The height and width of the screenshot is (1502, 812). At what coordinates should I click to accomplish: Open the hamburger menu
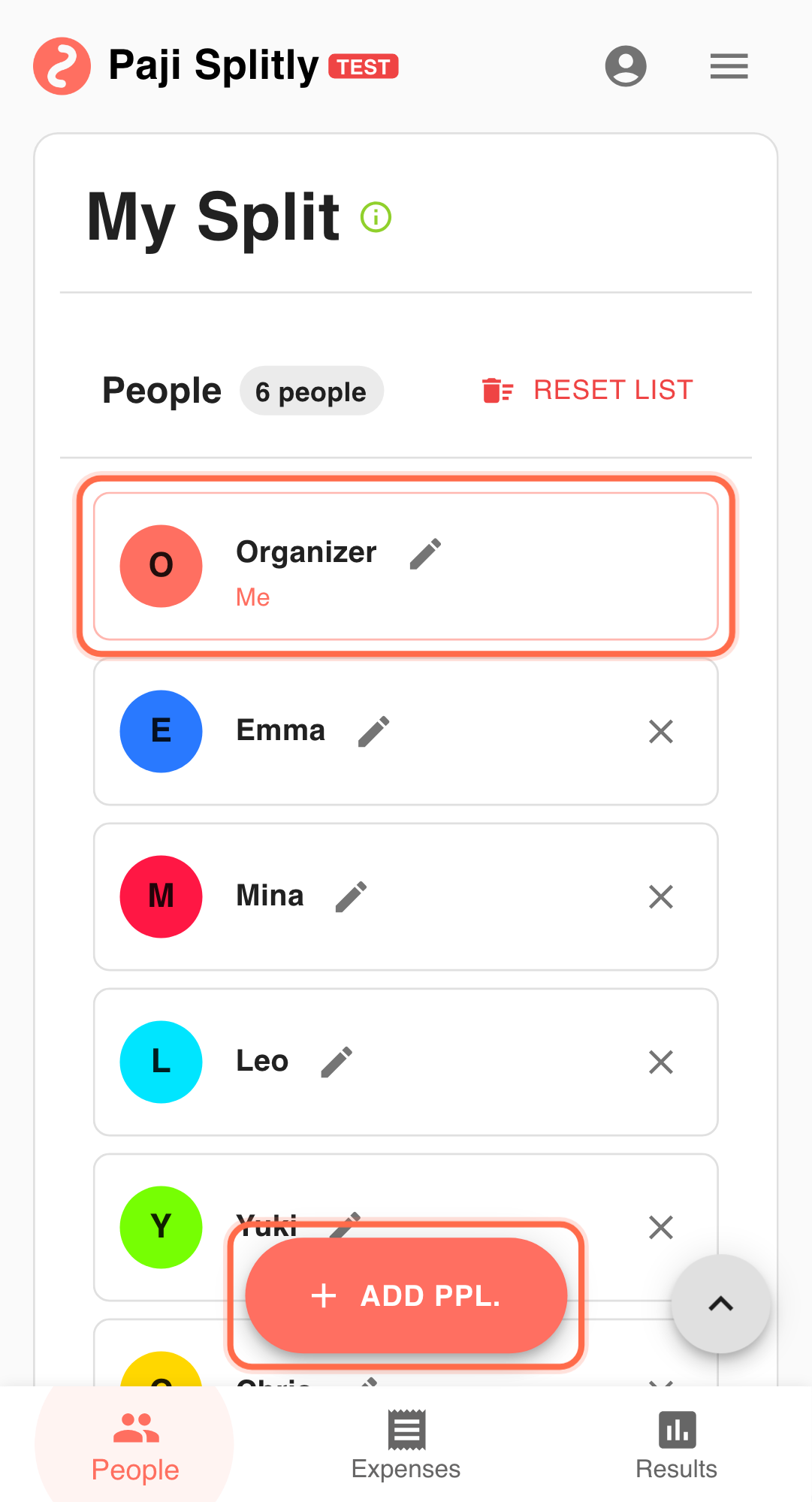727,66
